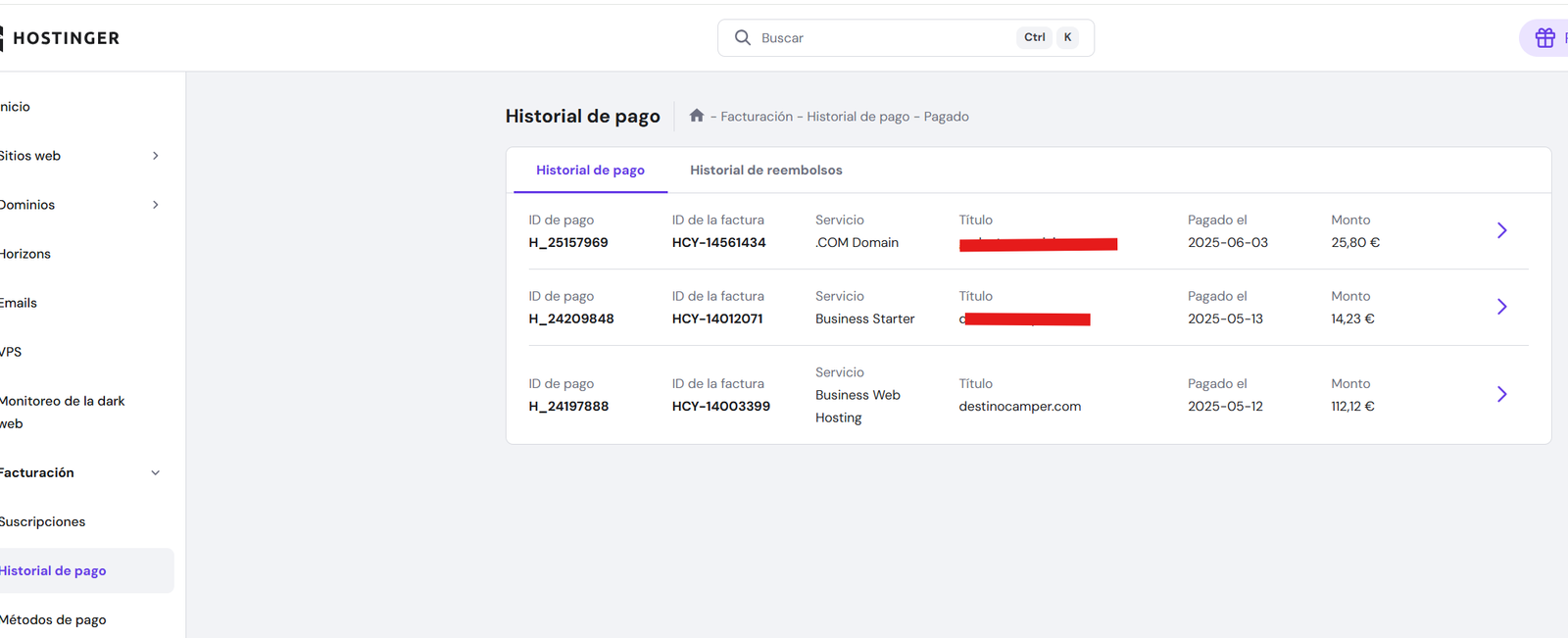Click Facturación breadcrumb link
Screen dimensions: 1568x638
pos(757,117)
